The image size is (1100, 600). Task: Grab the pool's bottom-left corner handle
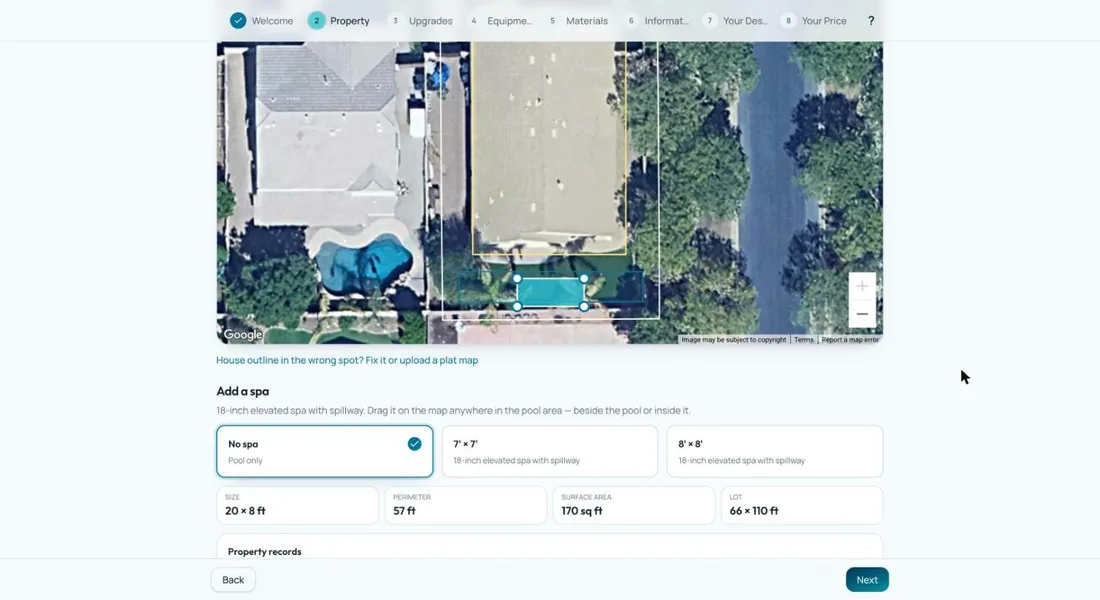[x=517, y=307]
